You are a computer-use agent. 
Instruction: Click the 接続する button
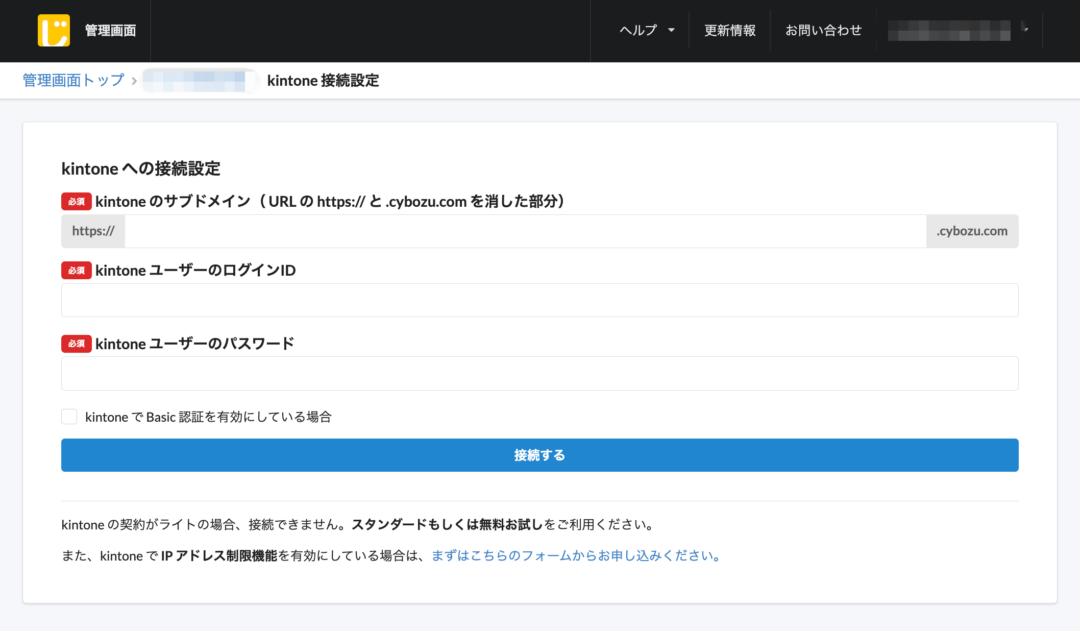point(540,454)
